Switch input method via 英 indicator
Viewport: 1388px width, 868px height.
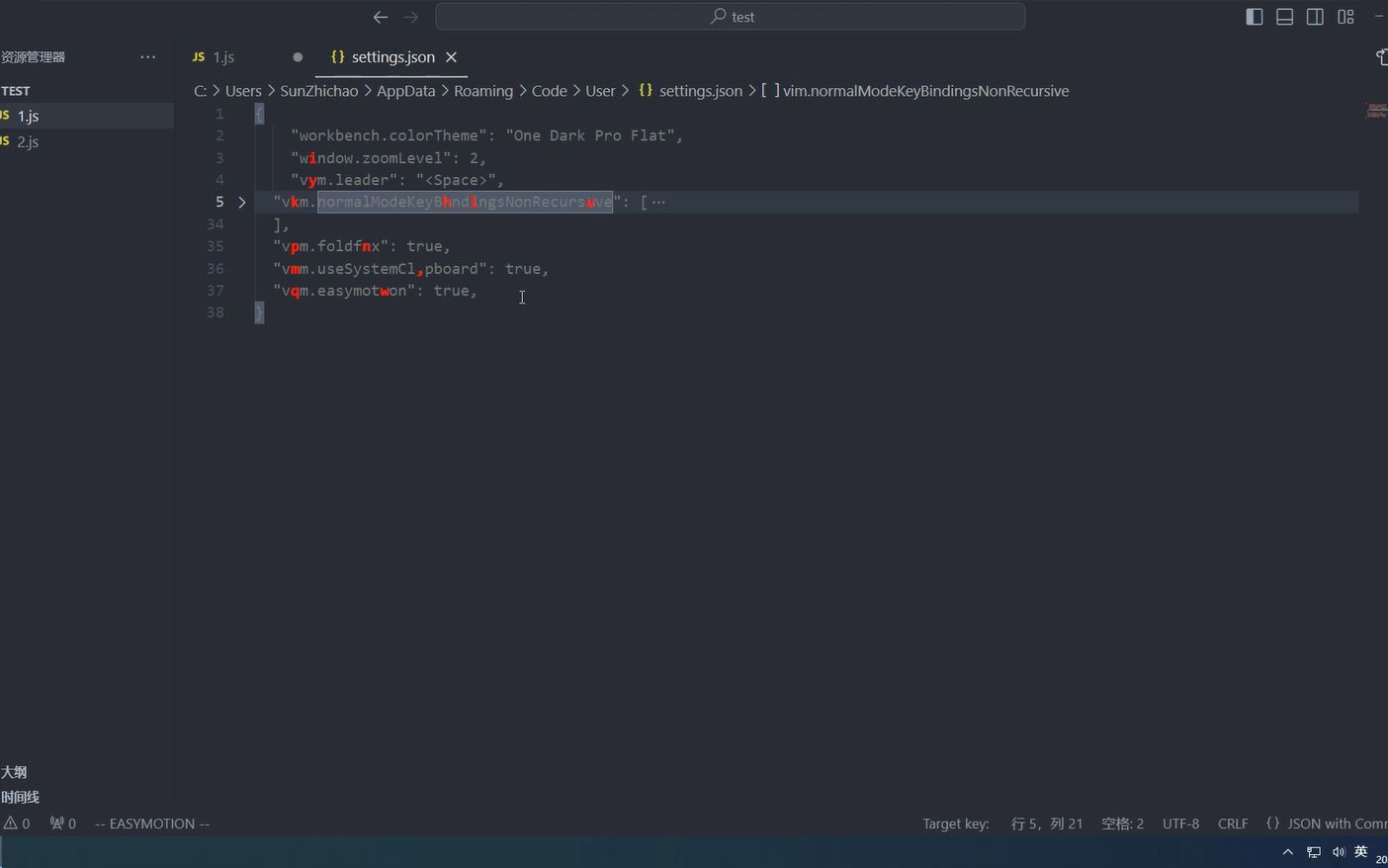pos(1361,851)
